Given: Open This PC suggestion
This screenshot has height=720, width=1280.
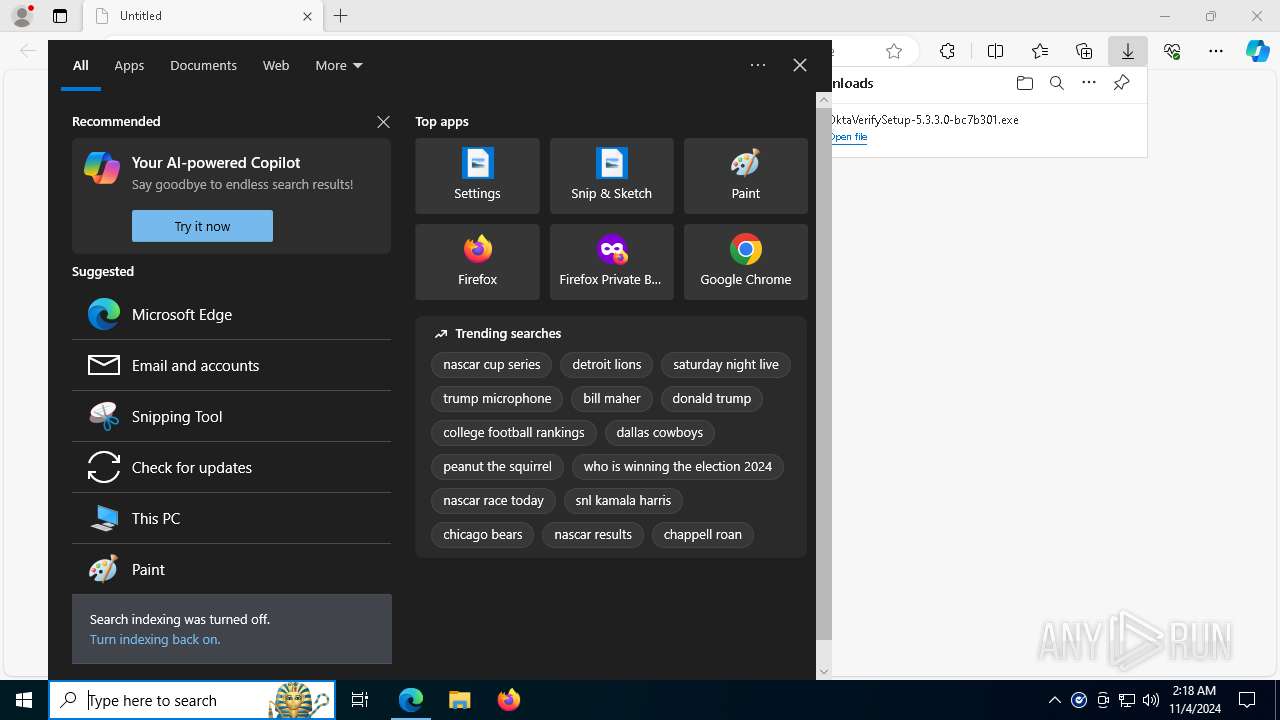Looking at the screenshot, I should (231, 518).
